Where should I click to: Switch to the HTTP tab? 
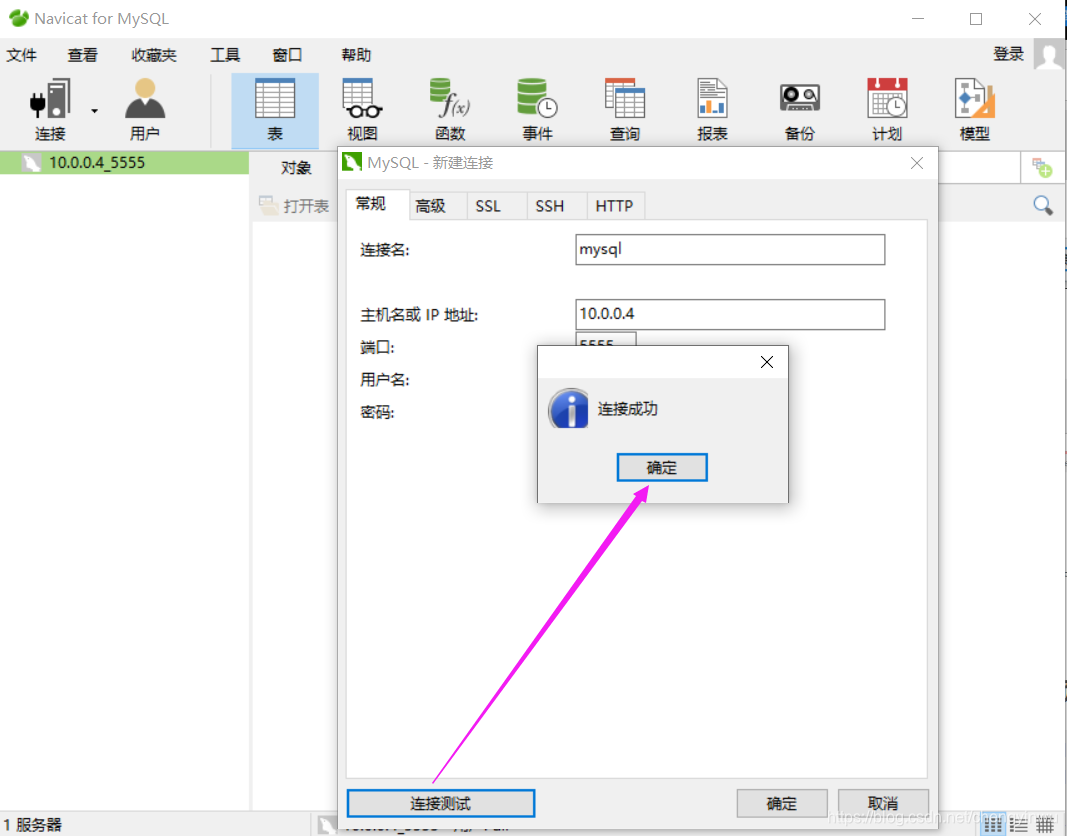coord(614,206)
